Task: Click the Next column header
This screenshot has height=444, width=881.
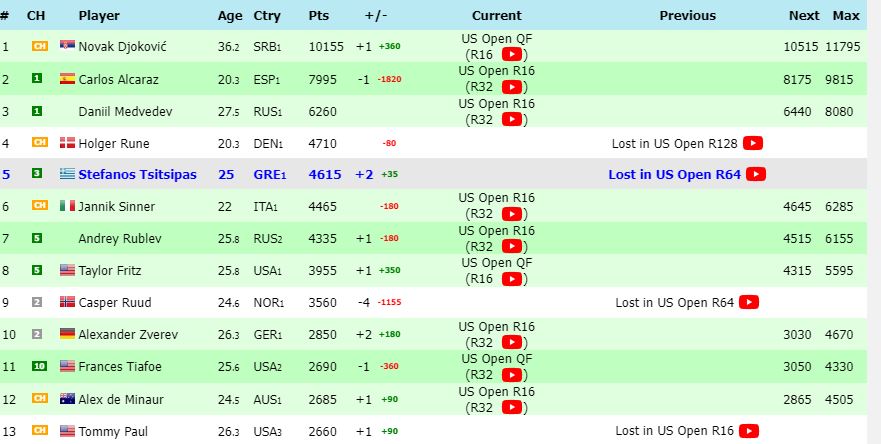Action: (804, 15)
